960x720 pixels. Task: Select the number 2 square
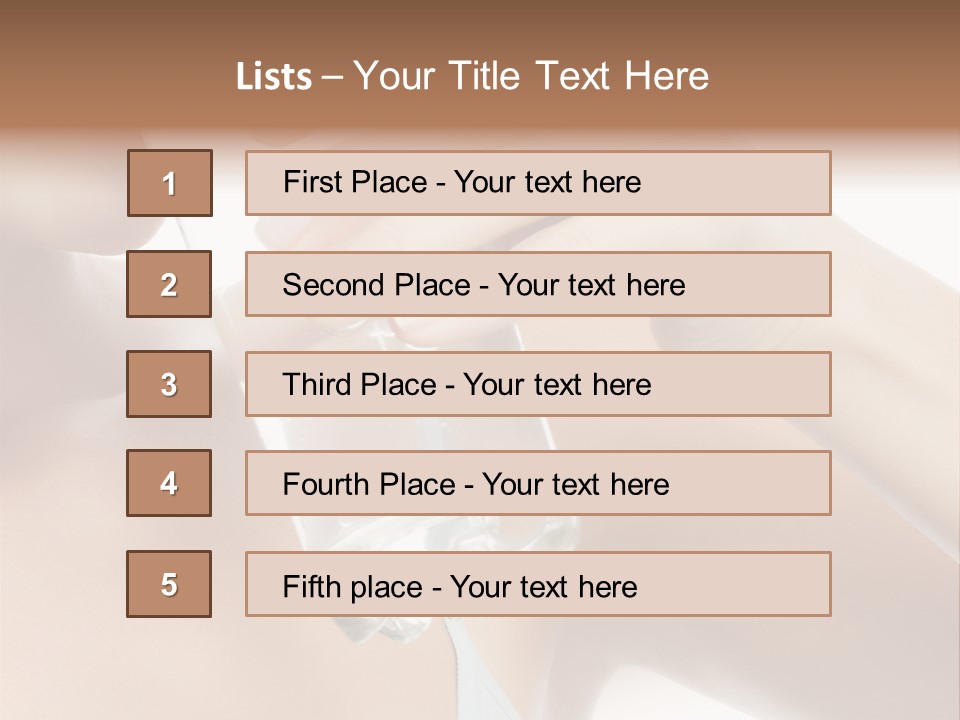tap(169, 284)
